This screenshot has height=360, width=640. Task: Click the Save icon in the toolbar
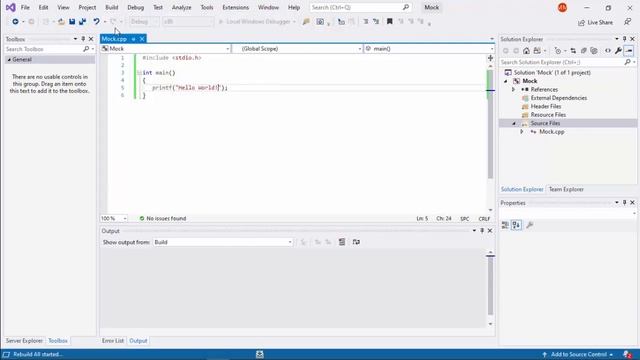(72, 22)
